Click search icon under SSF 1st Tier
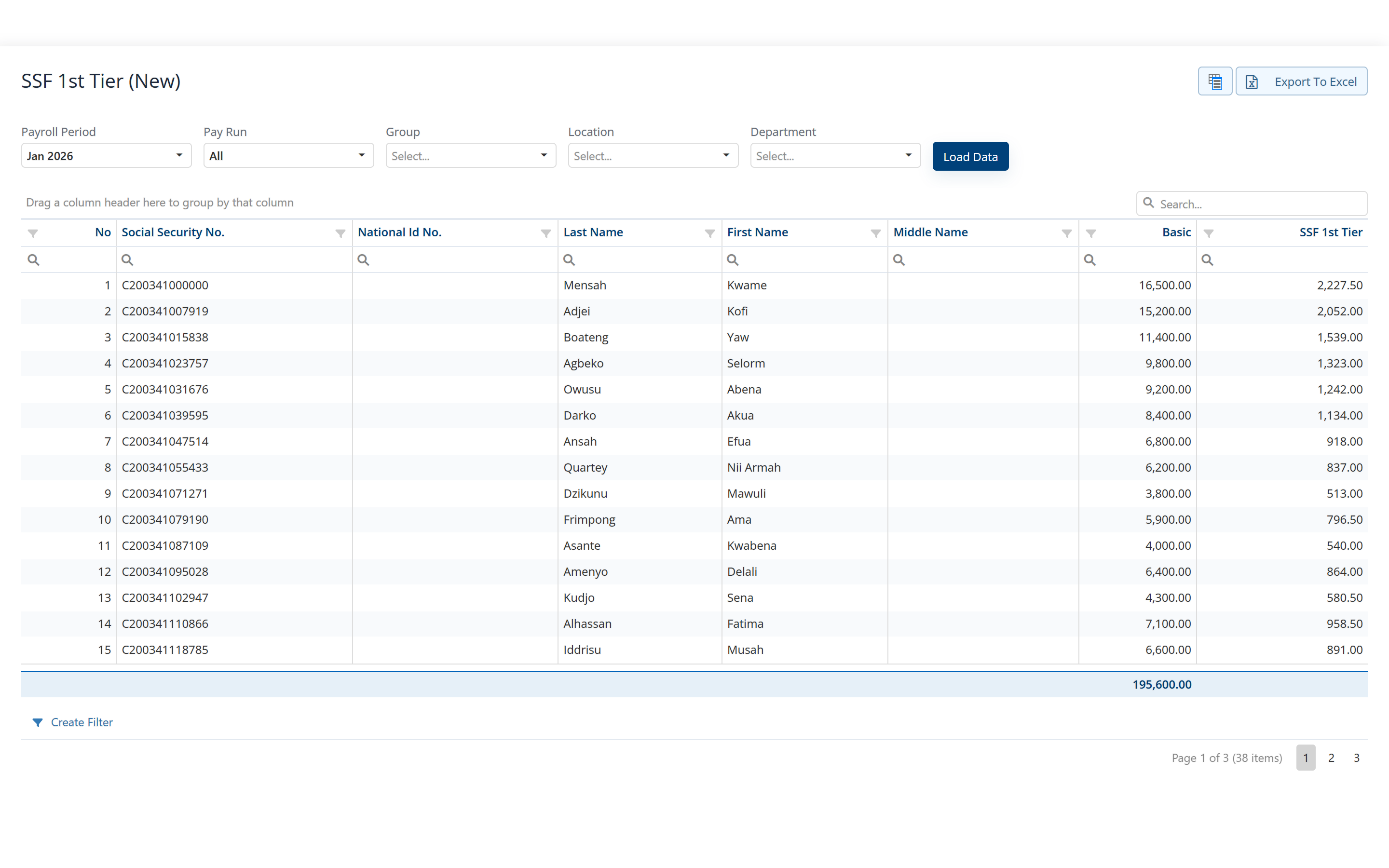The height and width of the screenshot is (868, 1389). 1208,260
